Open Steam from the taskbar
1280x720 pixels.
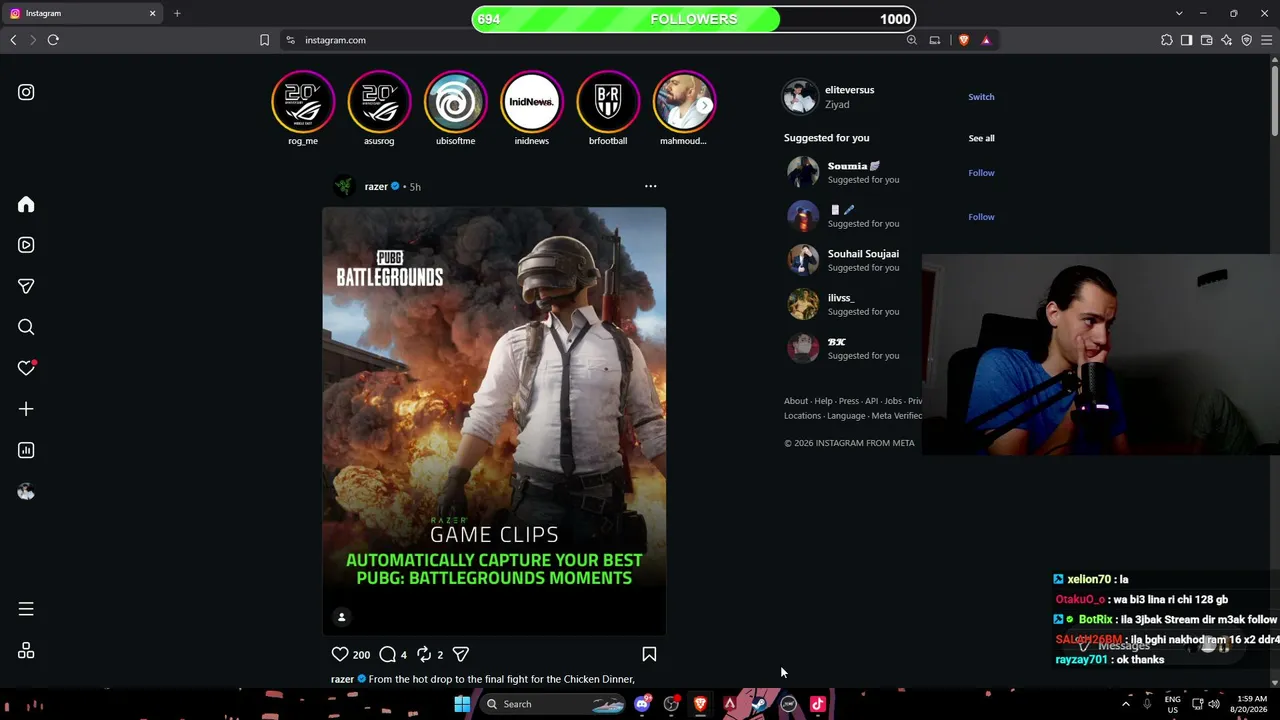(759, 704)
